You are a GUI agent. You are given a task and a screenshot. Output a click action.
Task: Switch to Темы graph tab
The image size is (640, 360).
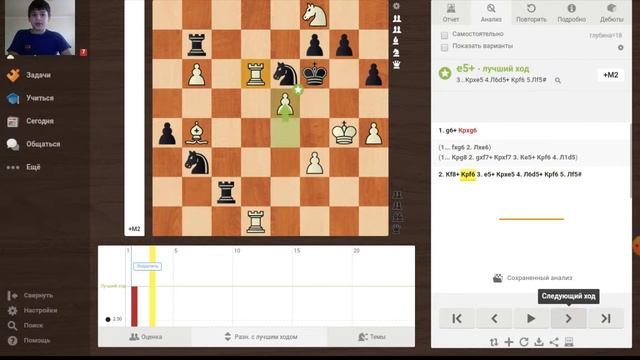[371, 337]
